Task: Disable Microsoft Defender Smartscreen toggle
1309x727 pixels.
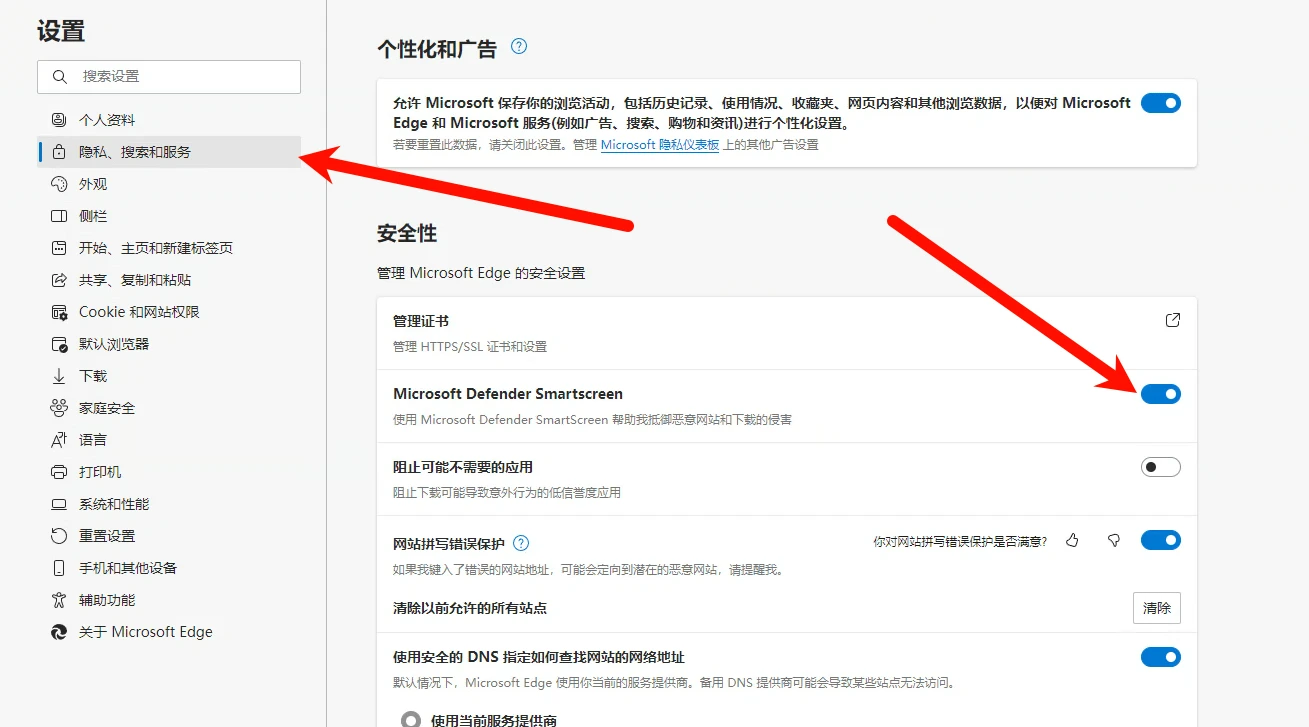Action: click(x=1160, y=394)
